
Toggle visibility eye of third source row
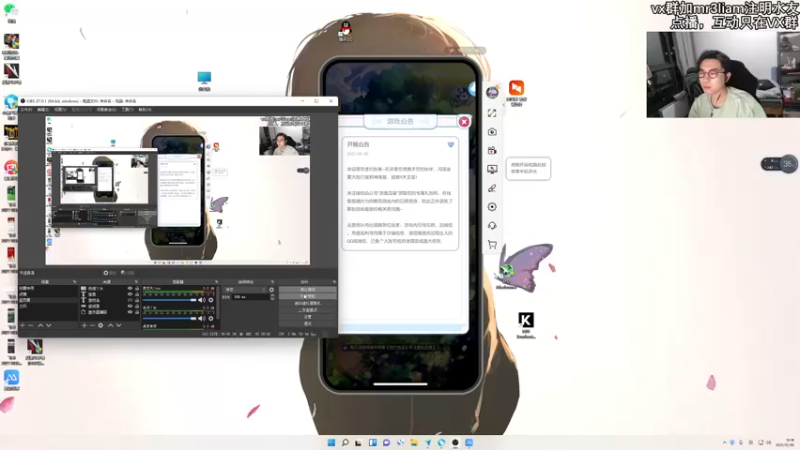130,300
